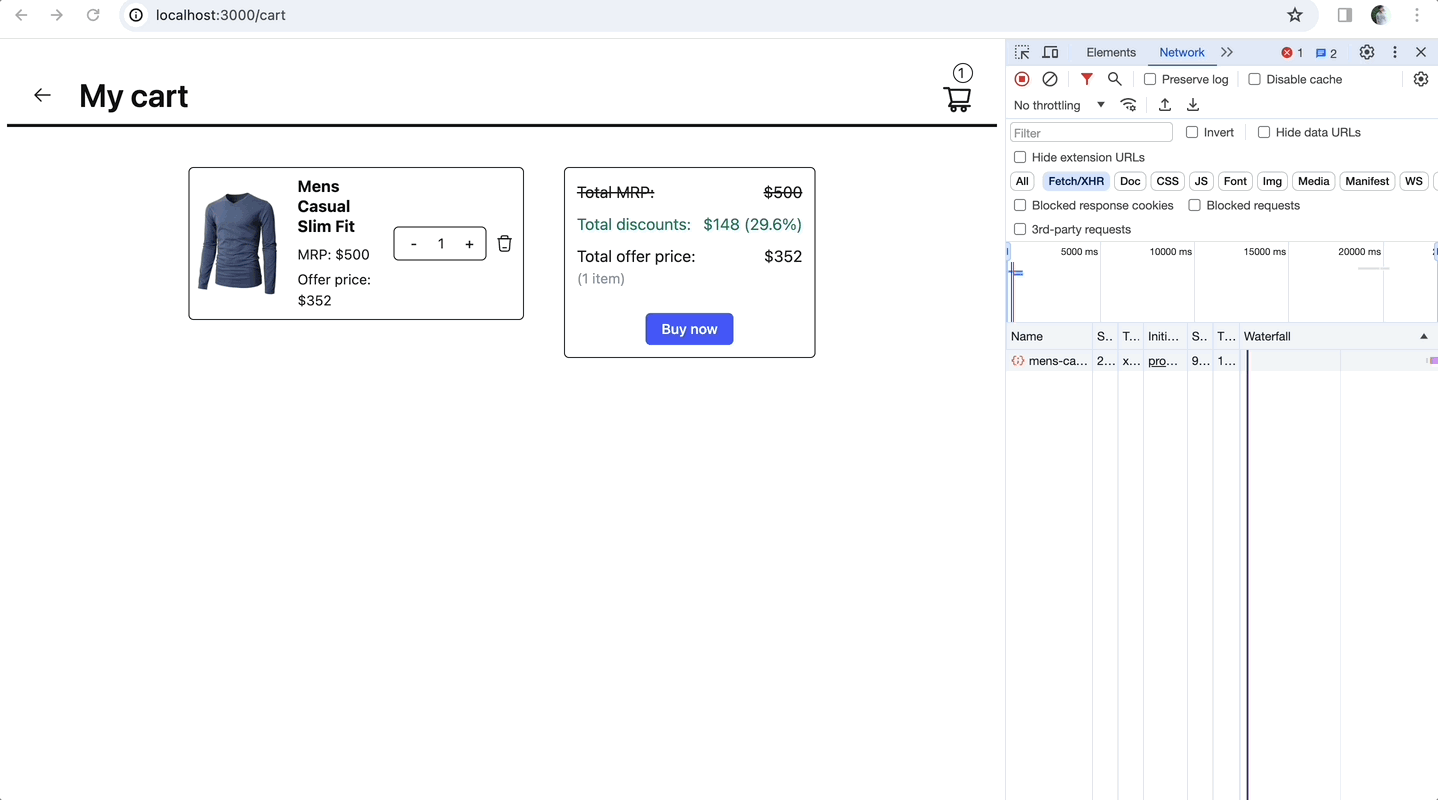Stop recording the network log
Image resolution: width=1438 pixels, height=800 pixels.
[1022, 79]
